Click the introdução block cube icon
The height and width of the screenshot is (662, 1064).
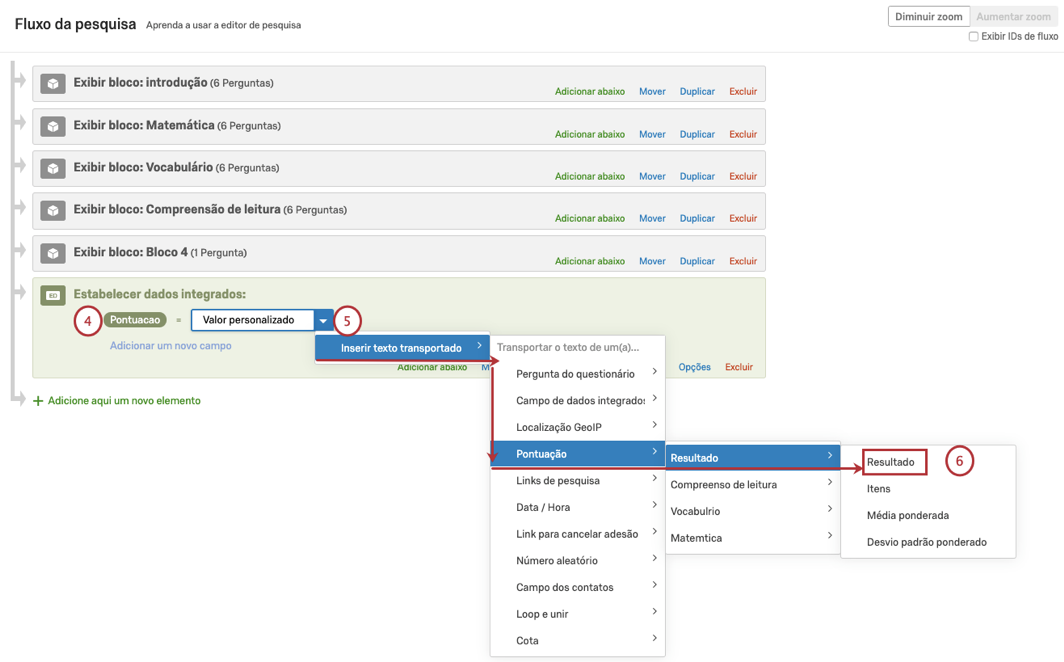click(x=53, y=84)
